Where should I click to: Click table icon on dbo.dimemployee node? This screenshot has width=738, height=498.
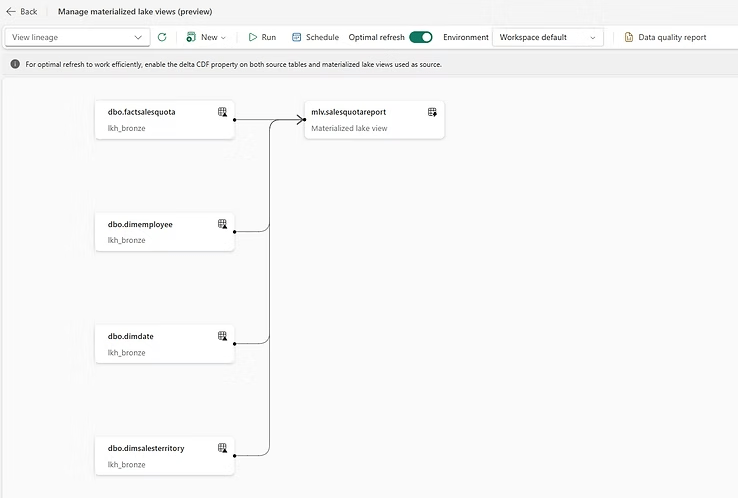click(x=222, y=224)
